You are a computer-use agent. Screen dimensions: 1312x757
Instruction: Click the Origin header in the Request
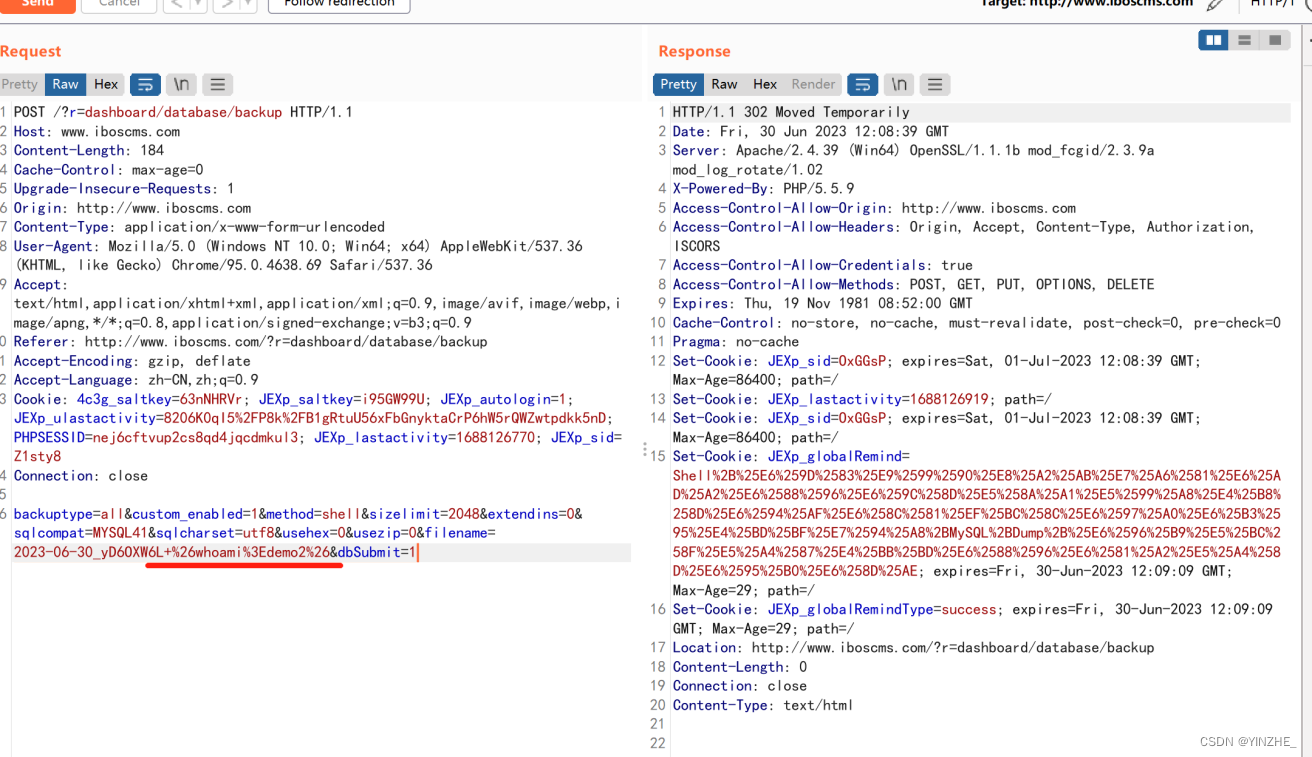click(132, 208)
